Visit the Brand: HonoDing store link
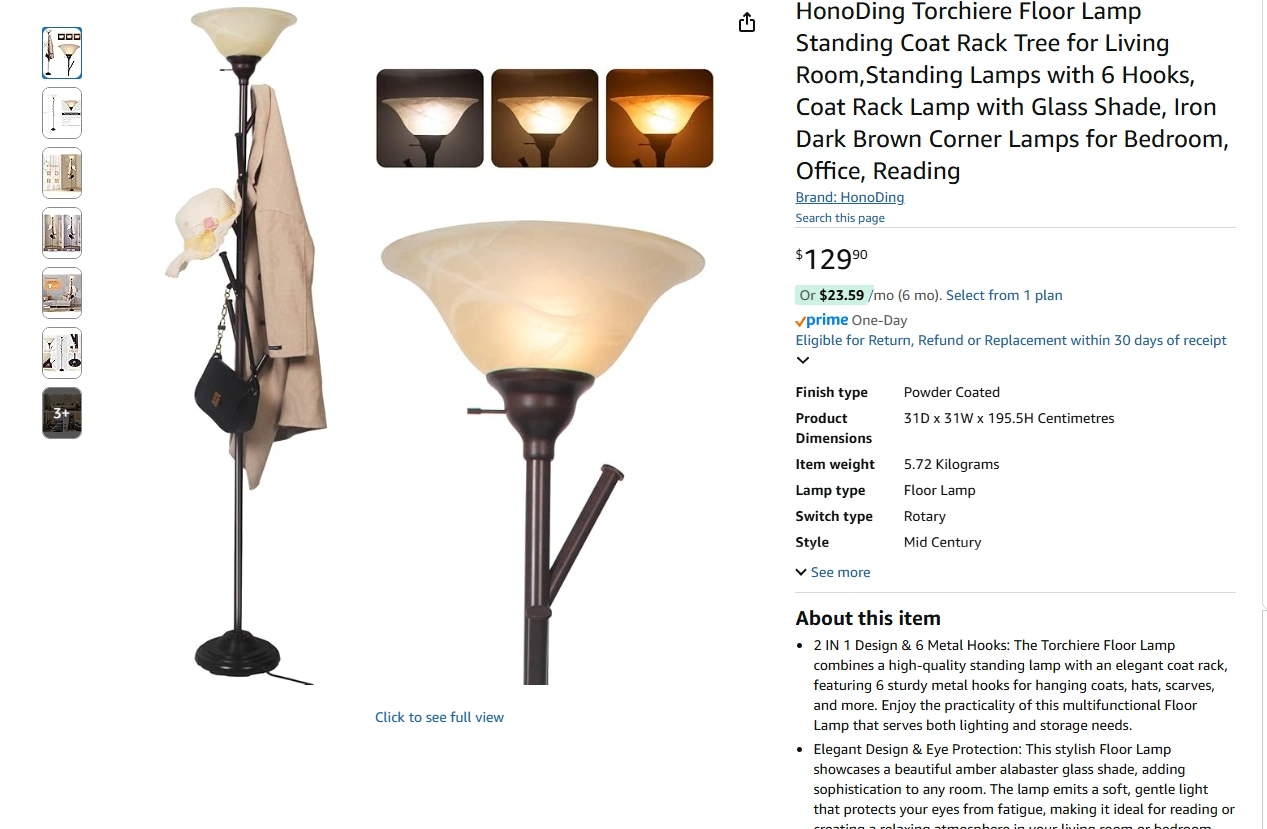 click(x=850, y=197)
